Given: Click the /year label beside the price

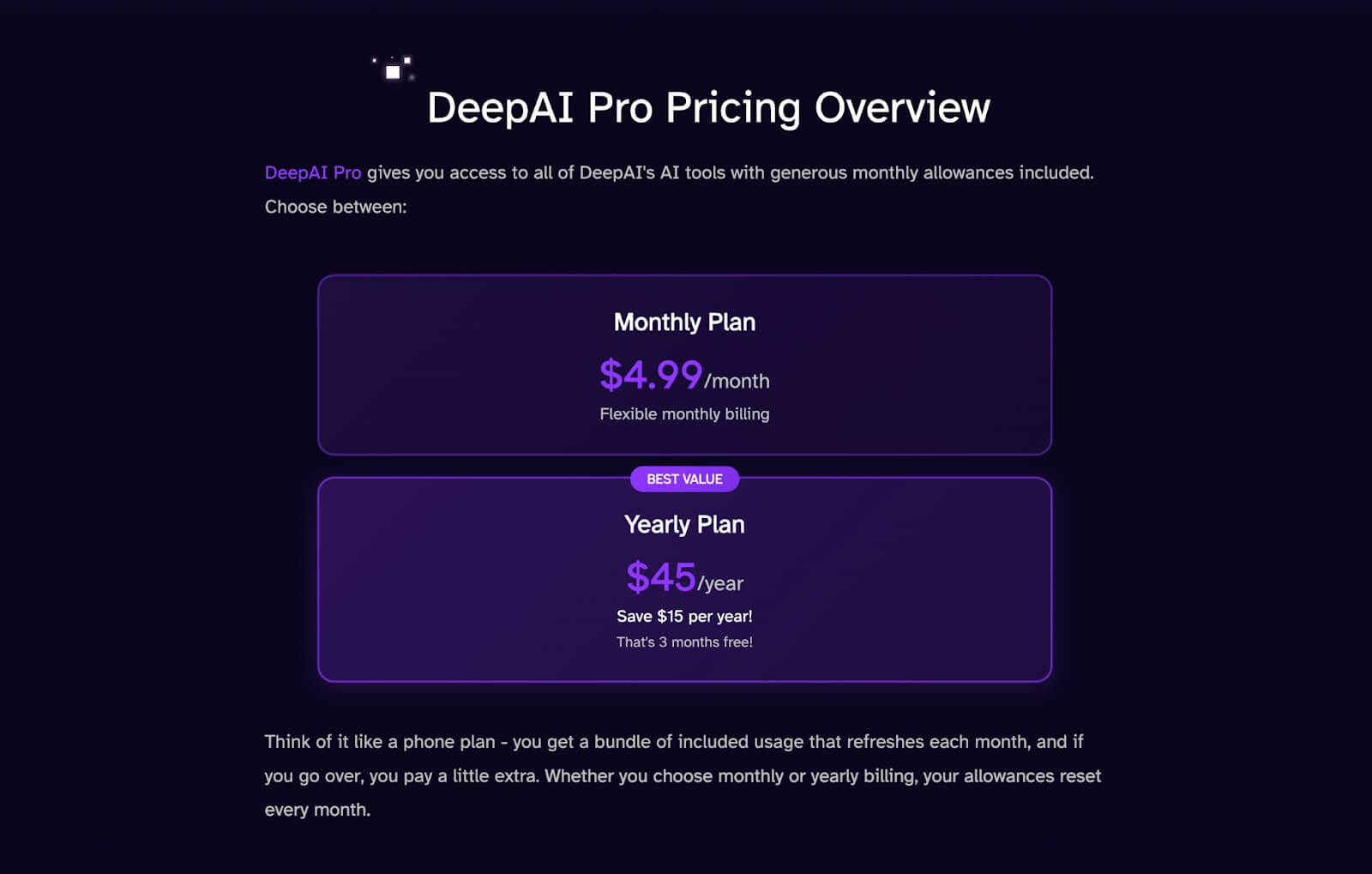Looking at the screenshot, I should tap(720, 584).
